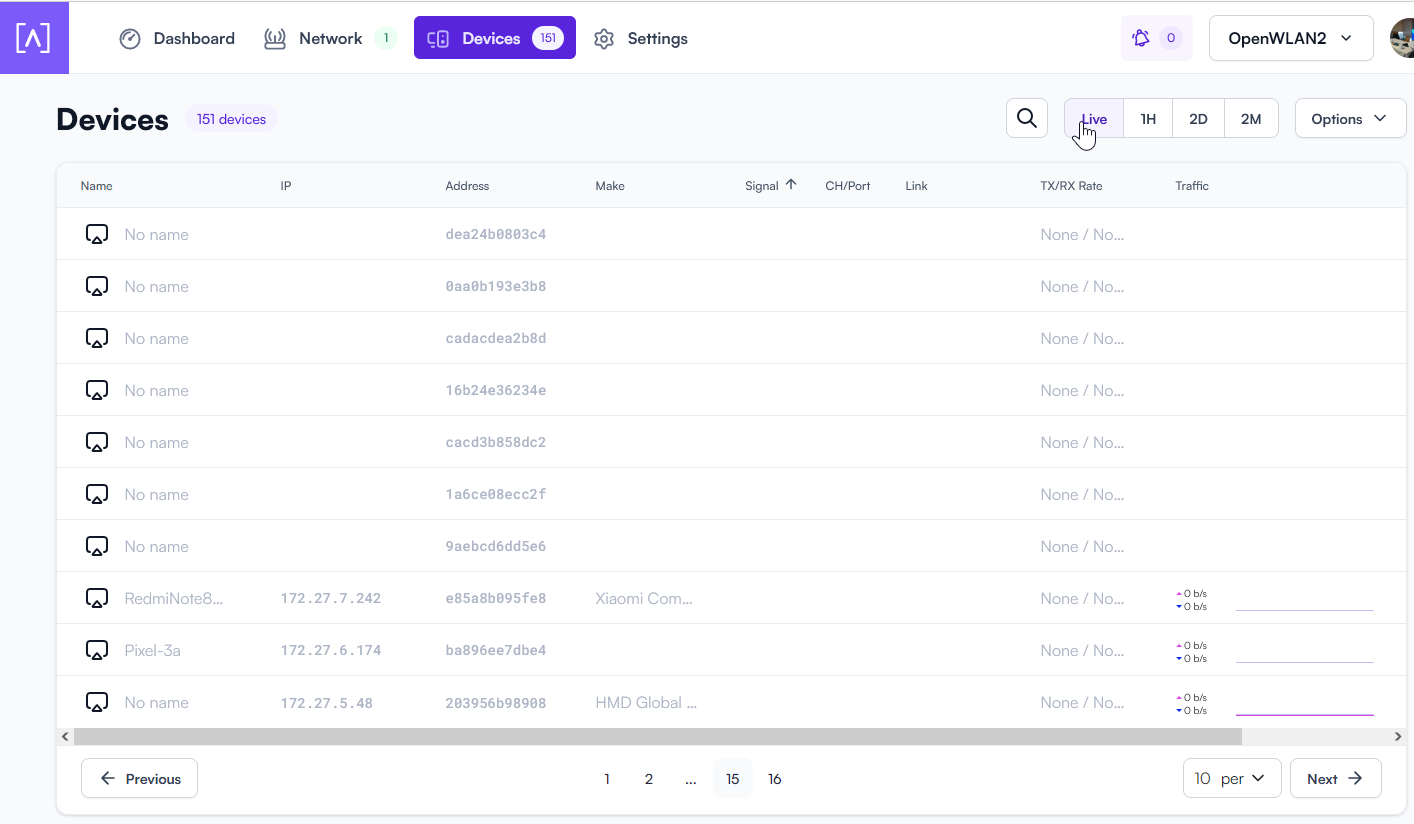Switch to 2D time range
Image resolution: width=1414 pixels, height=824 pixels.
pos(1198,118)
